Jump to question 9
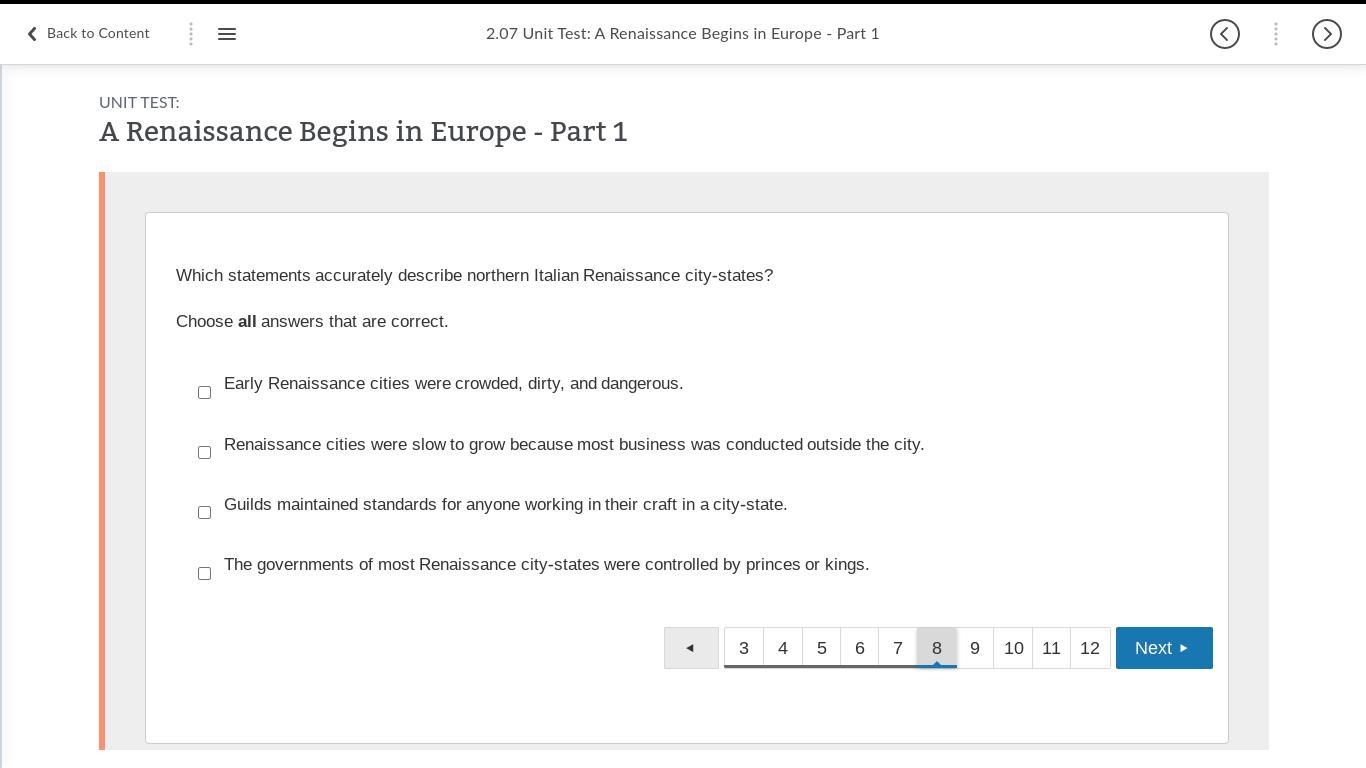The height and width of the screenshot is (768, 1366). coord(975,648)
